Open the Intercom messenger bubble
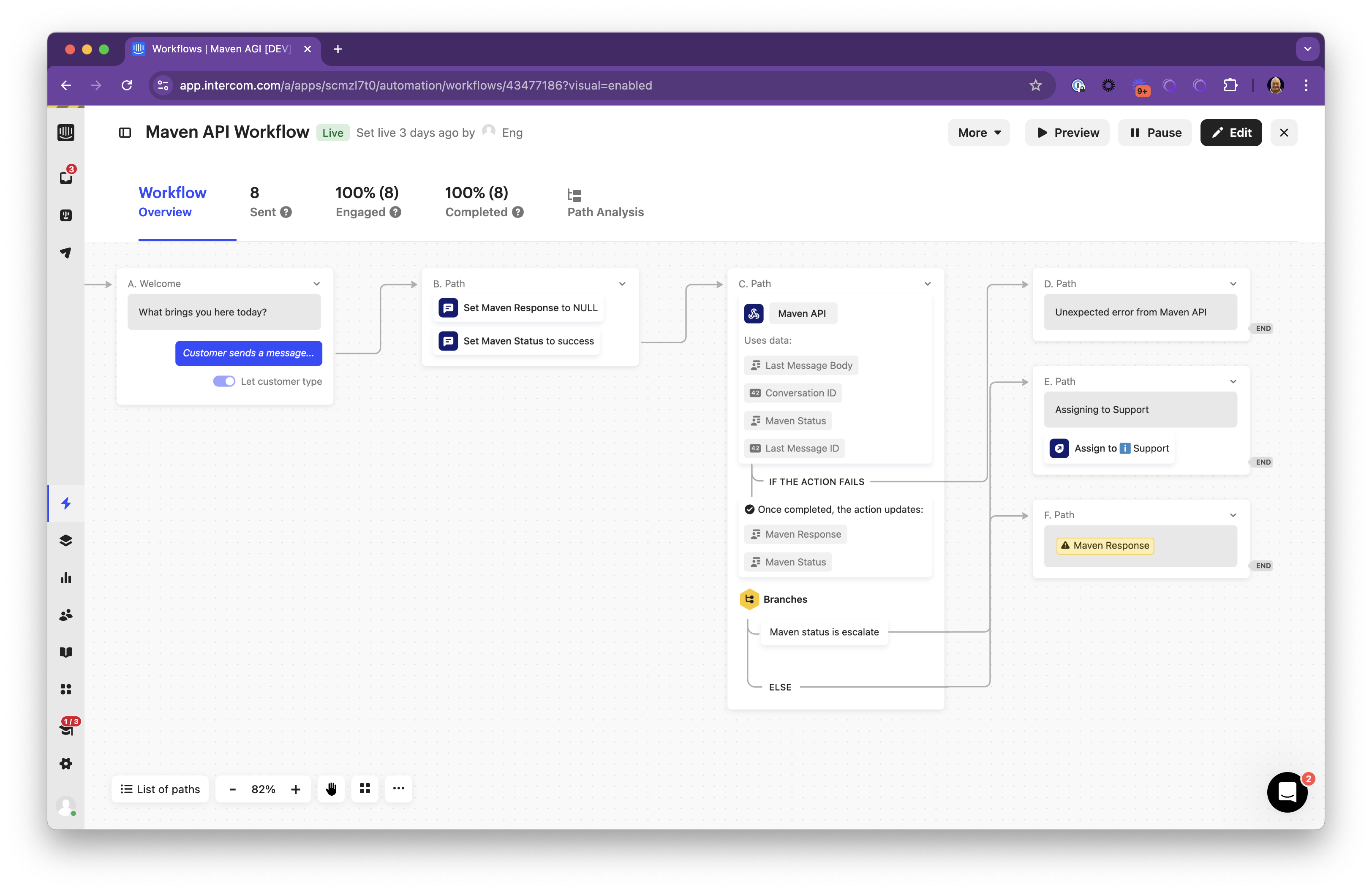Screen dimensions: 1372x892 pos(1287,792)
